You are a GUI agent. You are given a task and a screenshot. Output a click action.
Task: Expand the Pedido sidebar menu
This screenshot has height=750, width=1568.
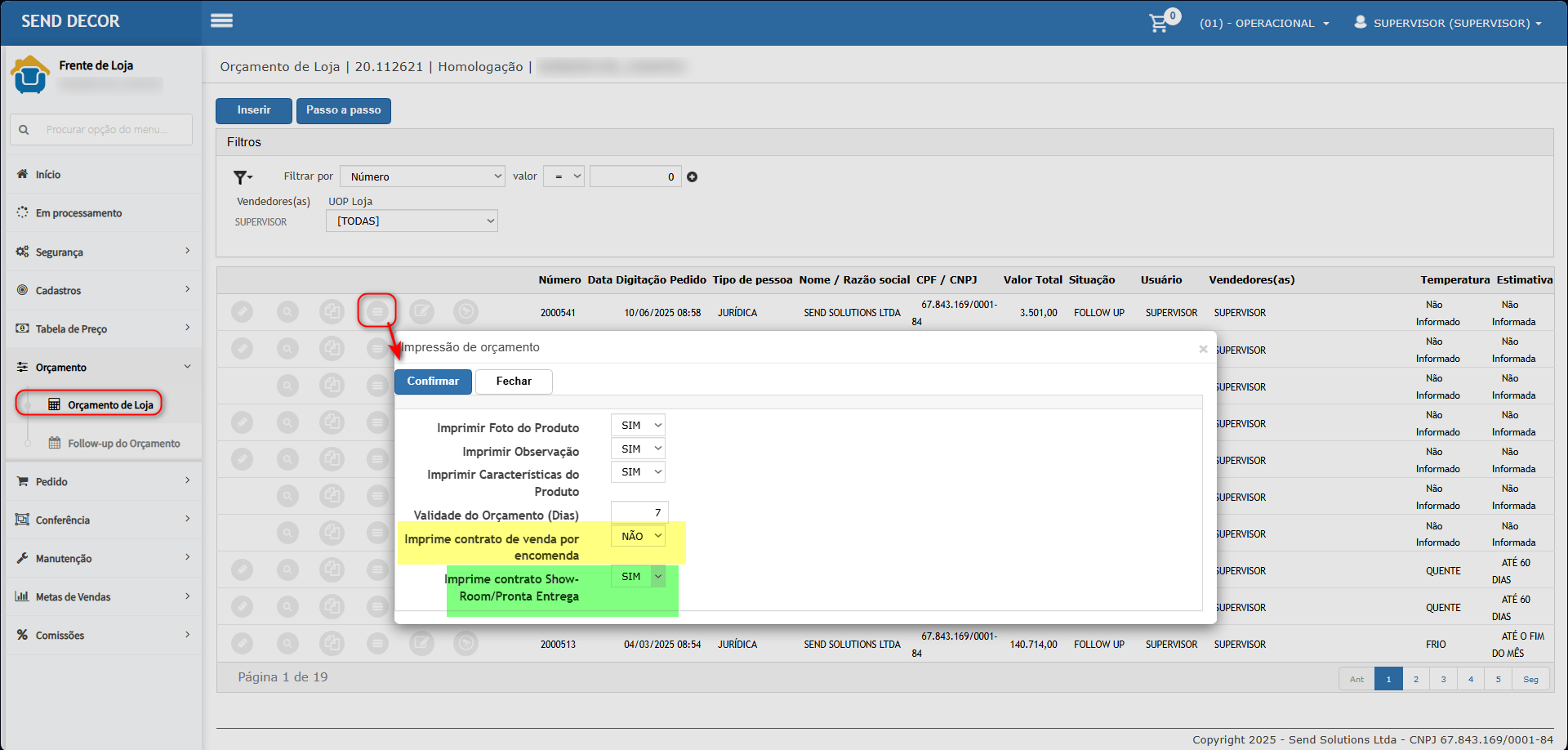tap(103, 481)
